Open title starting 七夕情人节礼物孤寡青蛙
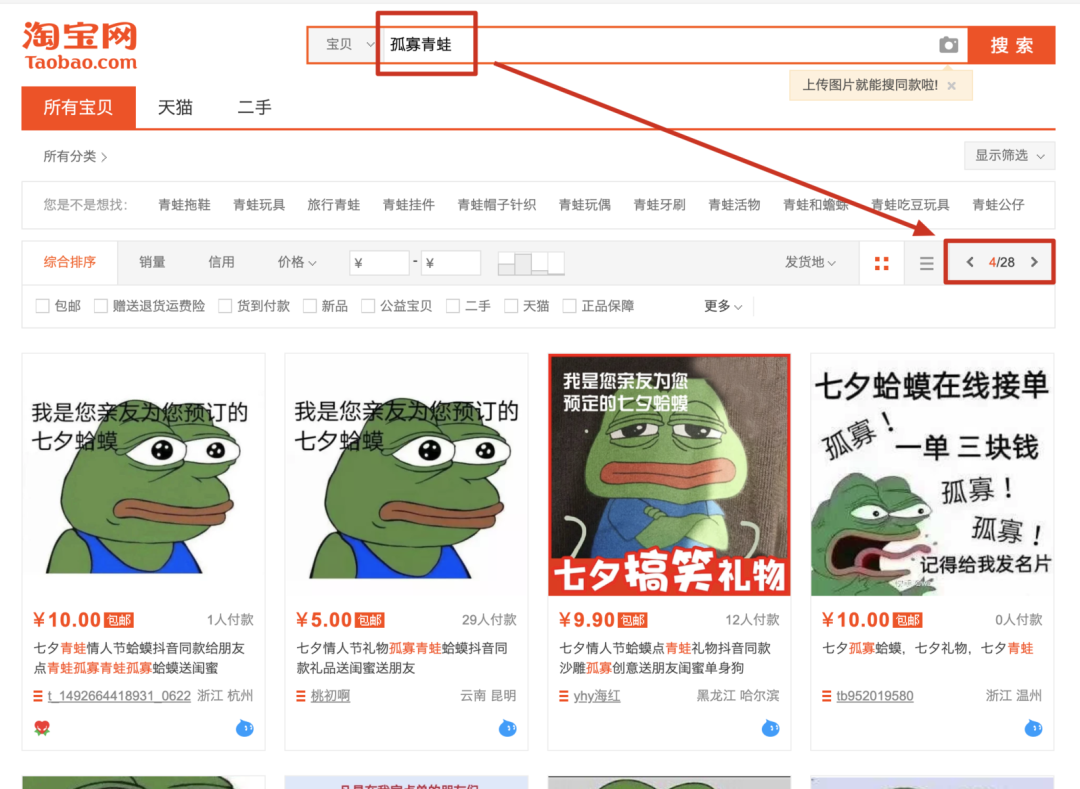Screen dimensions: 1080x789 tap(402, 658)
